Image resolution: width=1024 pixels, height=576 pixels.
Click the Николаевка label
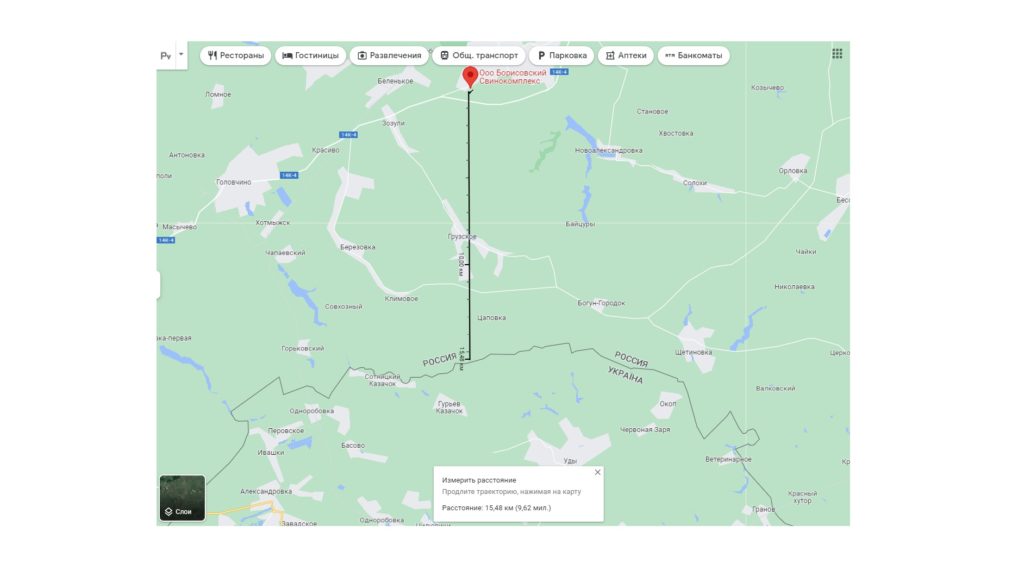(x=794, y=287)
